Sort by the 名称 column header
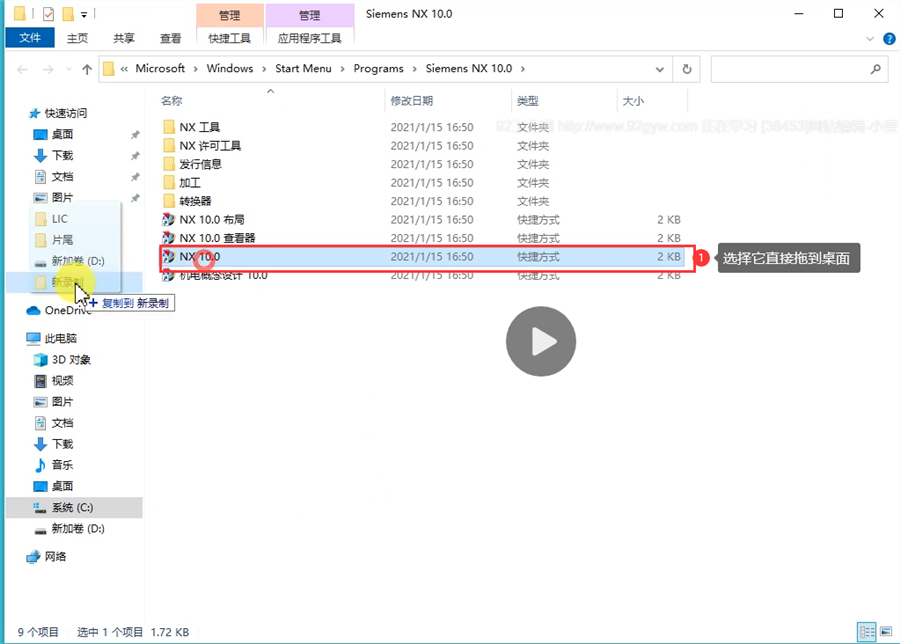The image size is (900, 644). point(172,101)
